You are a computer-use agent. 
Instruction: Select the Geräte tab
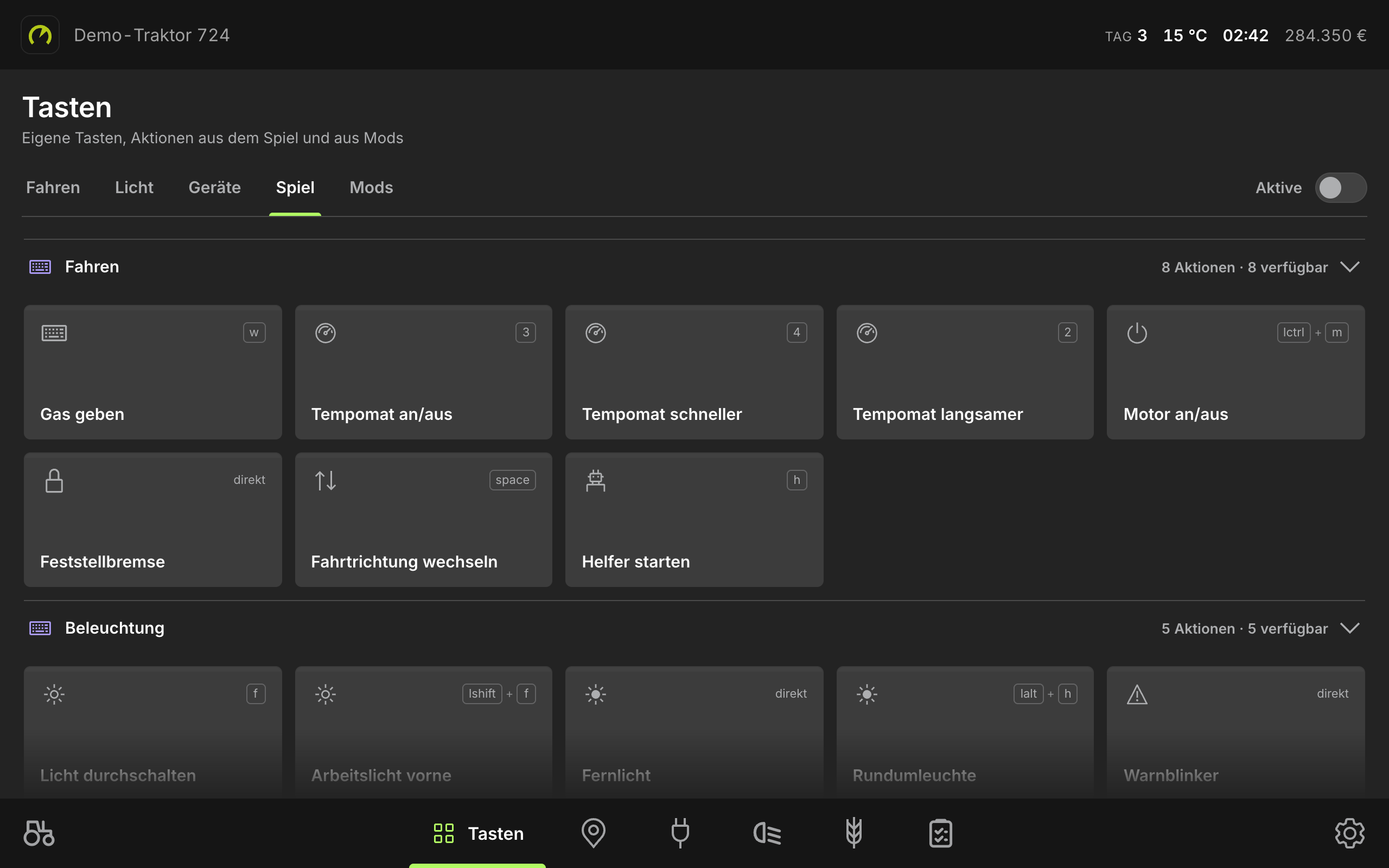click(215, 188)
